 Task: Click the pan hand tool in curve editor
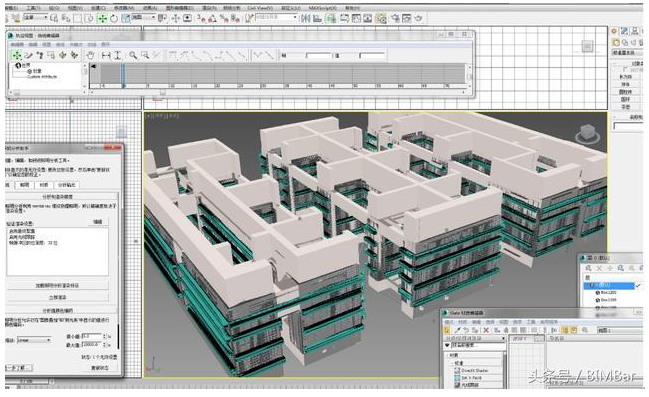[x=90, y=55]
